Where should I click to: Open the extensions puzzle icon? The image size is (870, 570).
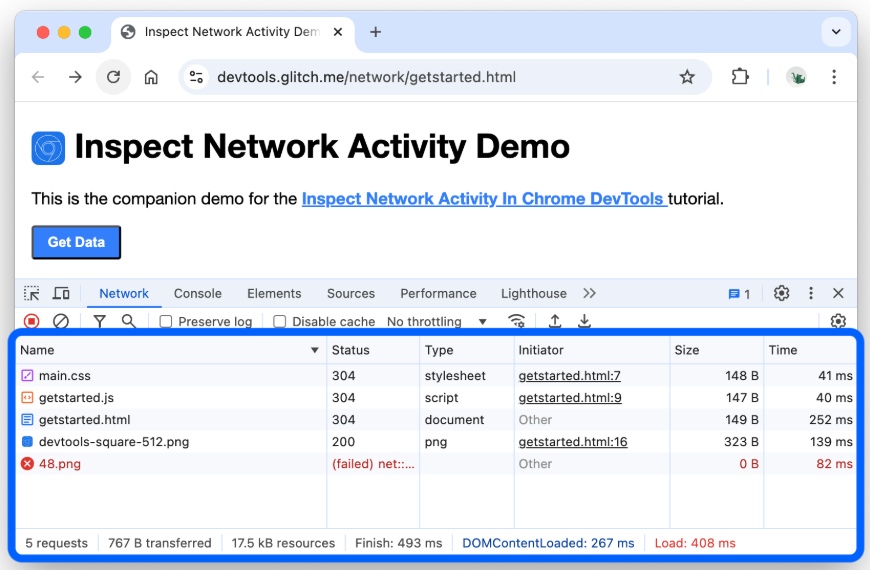740,77
